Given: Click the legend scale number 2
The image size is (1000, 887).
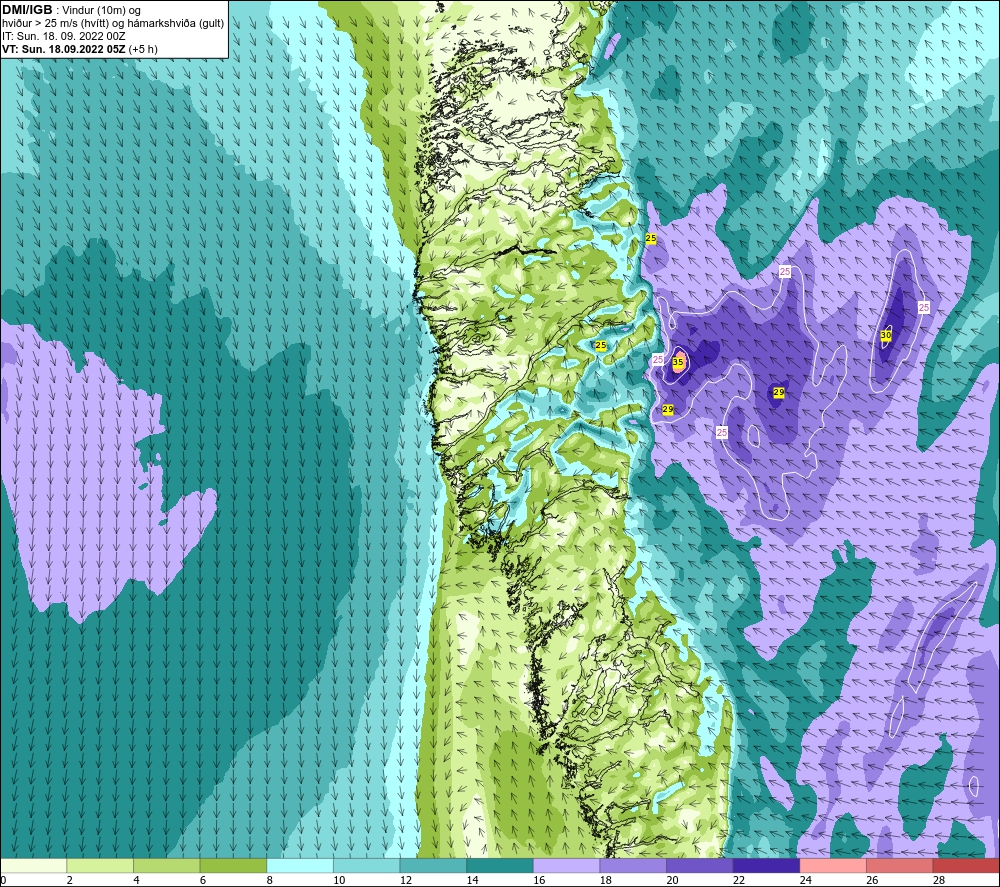Looking at the screenshot, I should (x=70, y=881).
